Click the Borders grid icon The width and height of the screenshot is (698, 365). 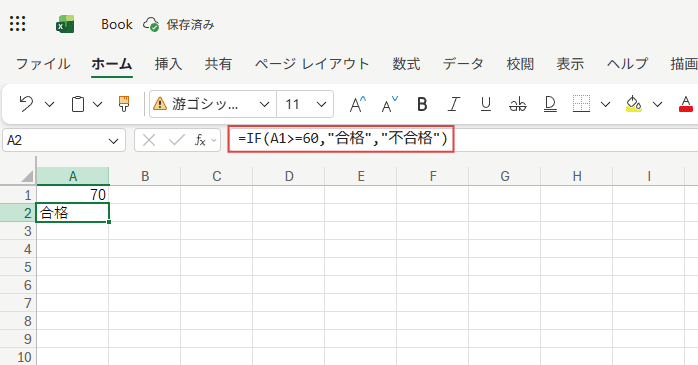581,104
